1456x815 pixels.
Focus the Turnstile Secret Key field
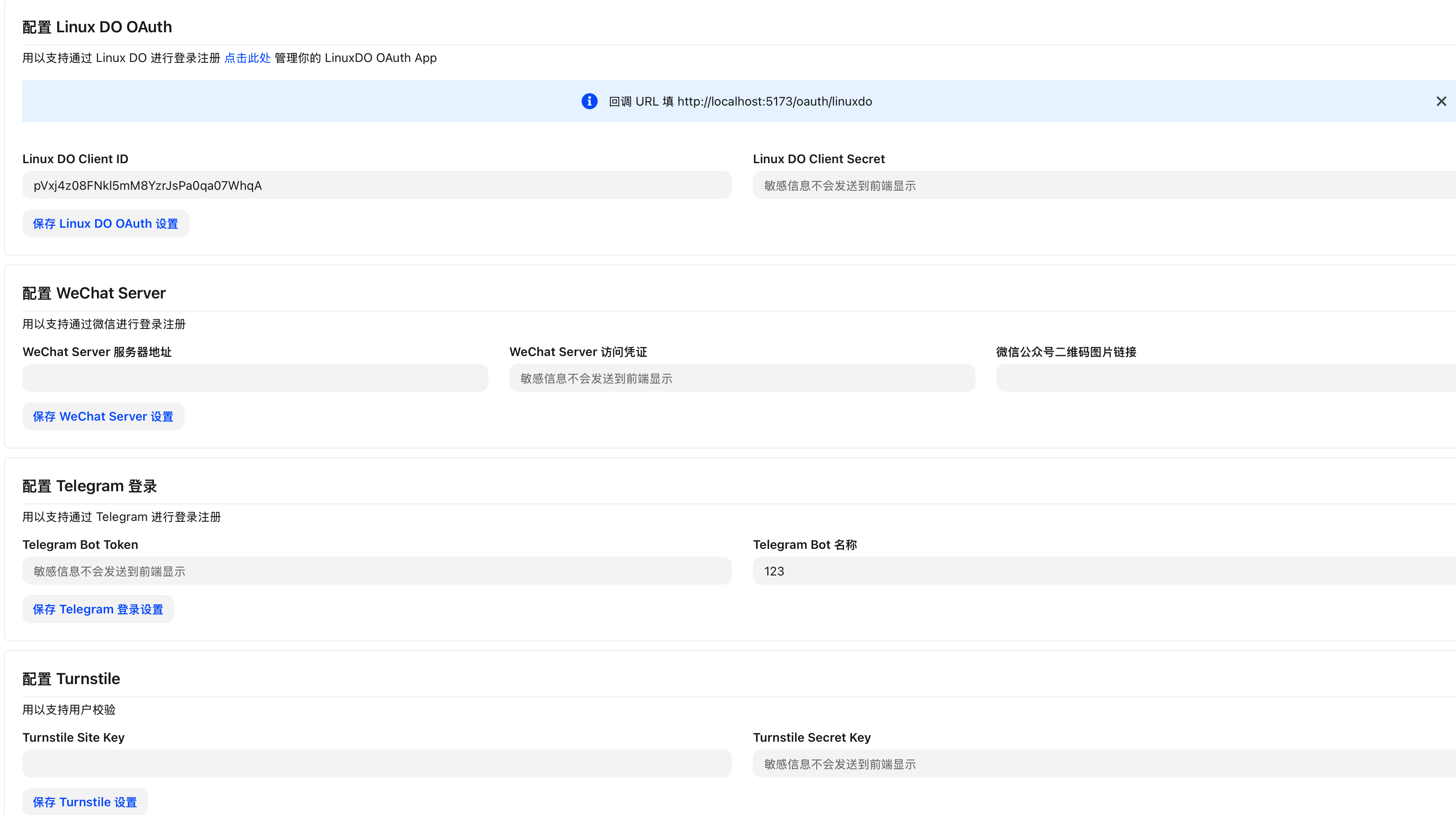coord(1102,764)
